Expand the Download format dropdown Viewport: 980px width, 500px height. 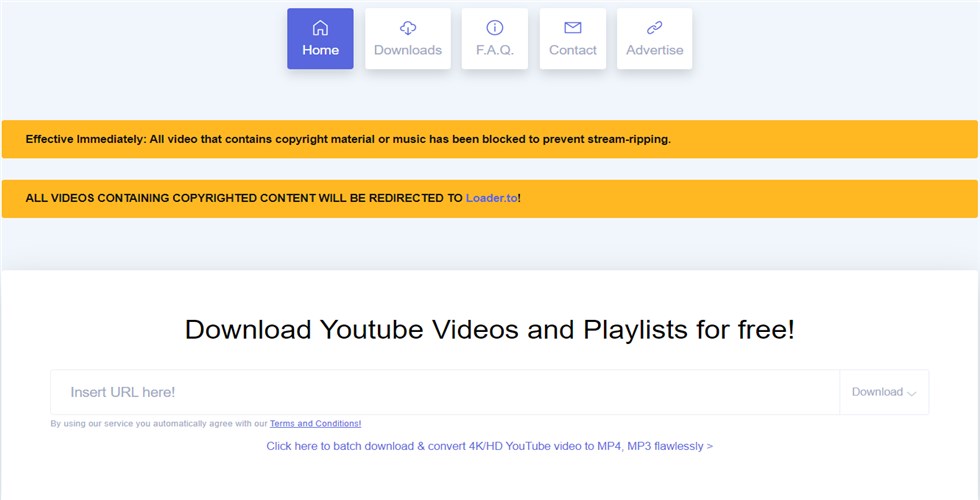click(x=884, y=392)
